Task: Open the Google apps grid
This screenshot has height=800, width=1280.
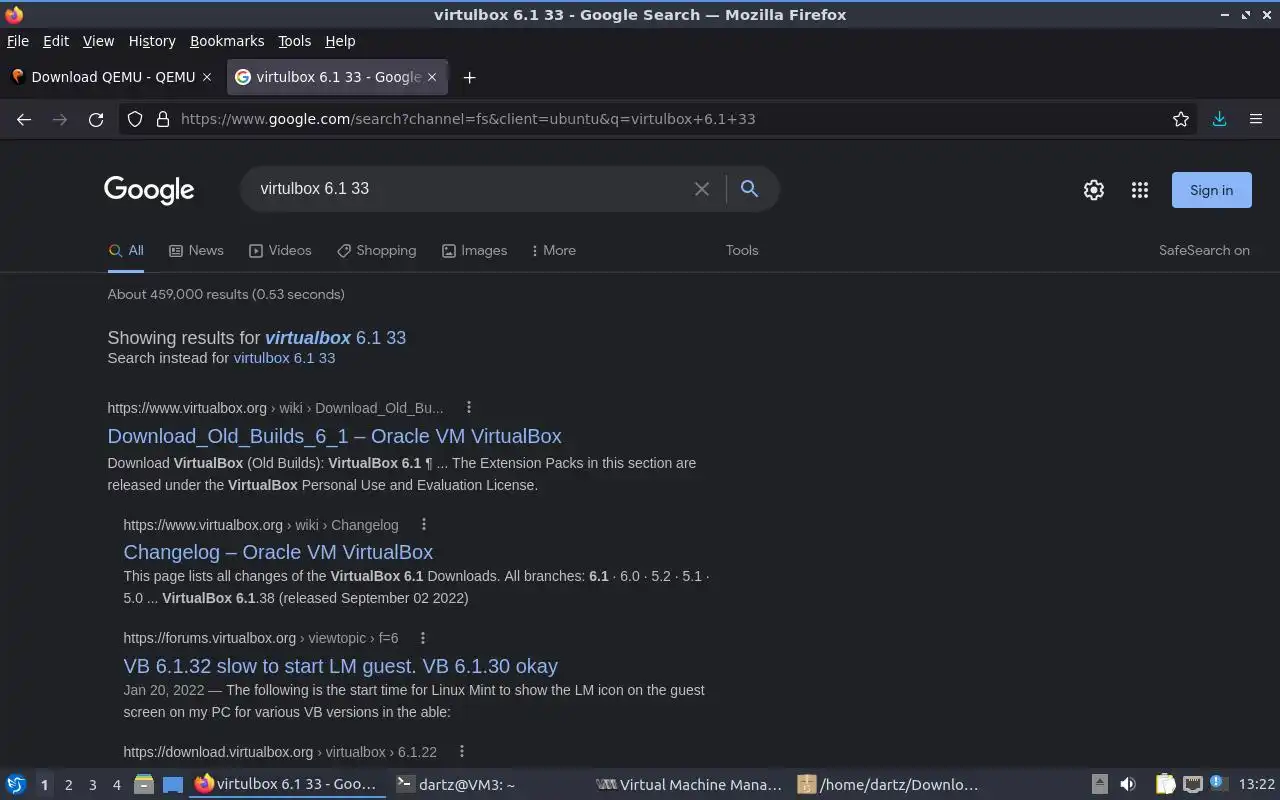Action: coord(1140,190)
